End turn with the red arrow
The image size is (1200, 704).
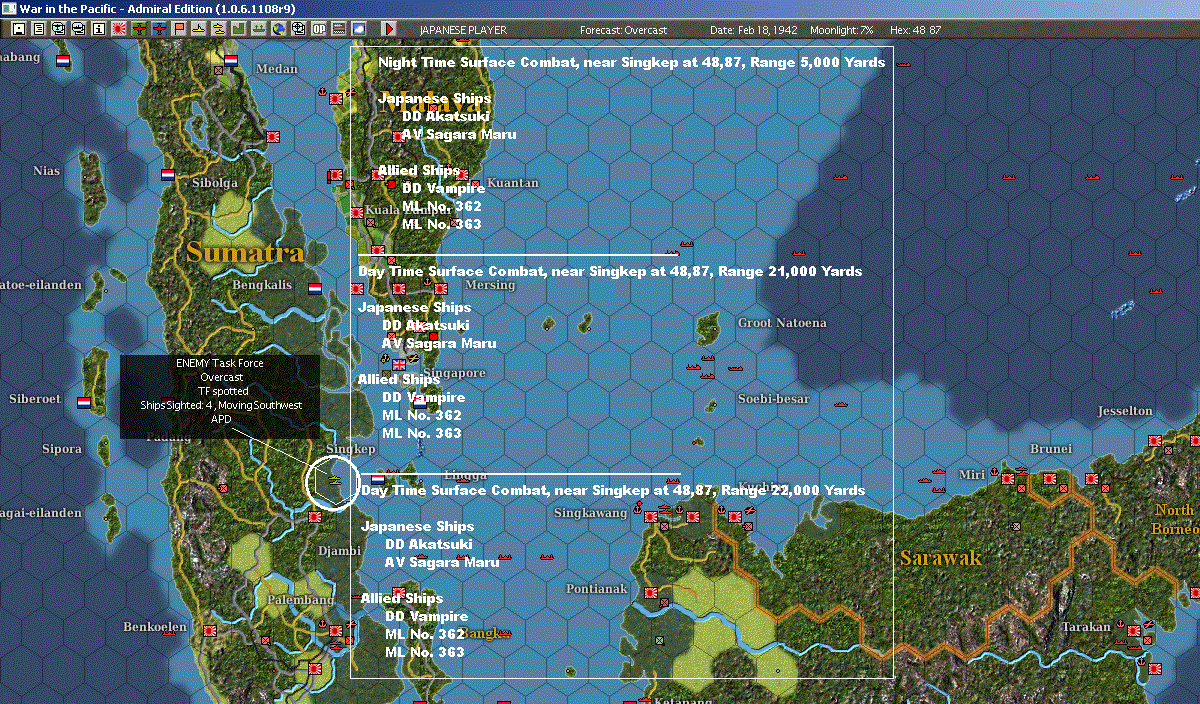coord(388,29)
